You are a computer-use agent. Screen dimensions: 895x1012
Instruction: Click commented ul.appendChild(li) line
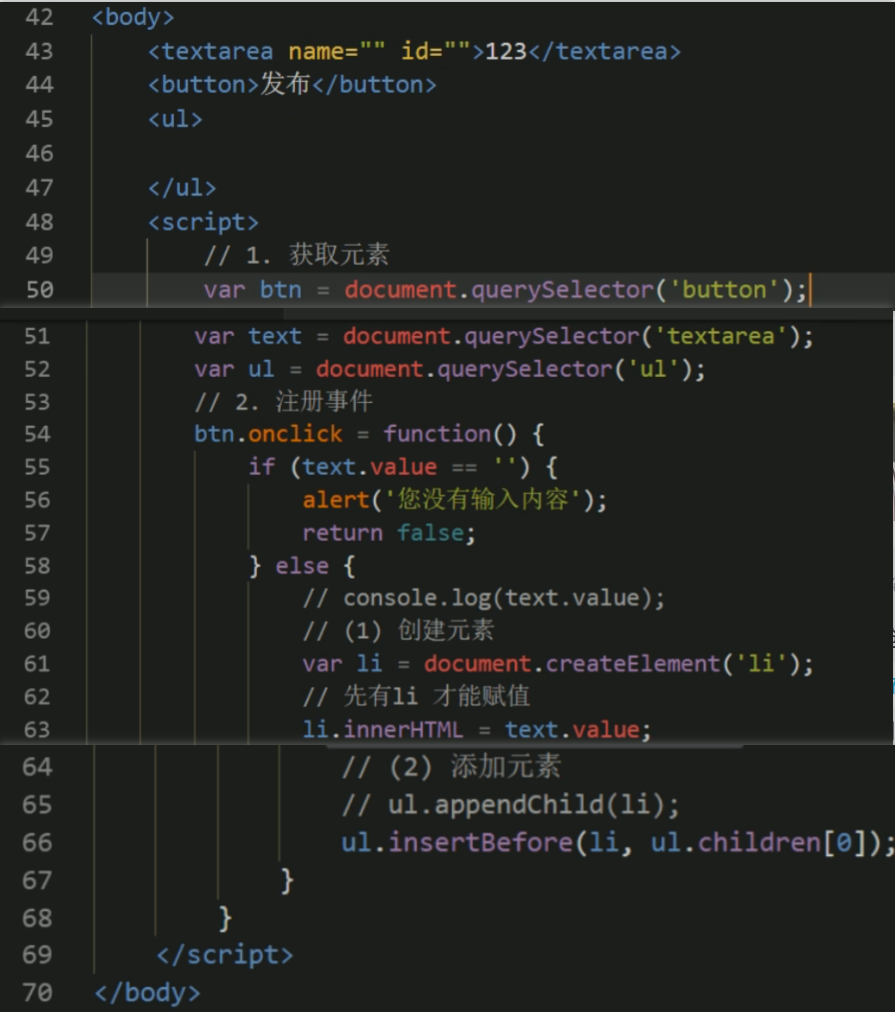coord(510,805)
